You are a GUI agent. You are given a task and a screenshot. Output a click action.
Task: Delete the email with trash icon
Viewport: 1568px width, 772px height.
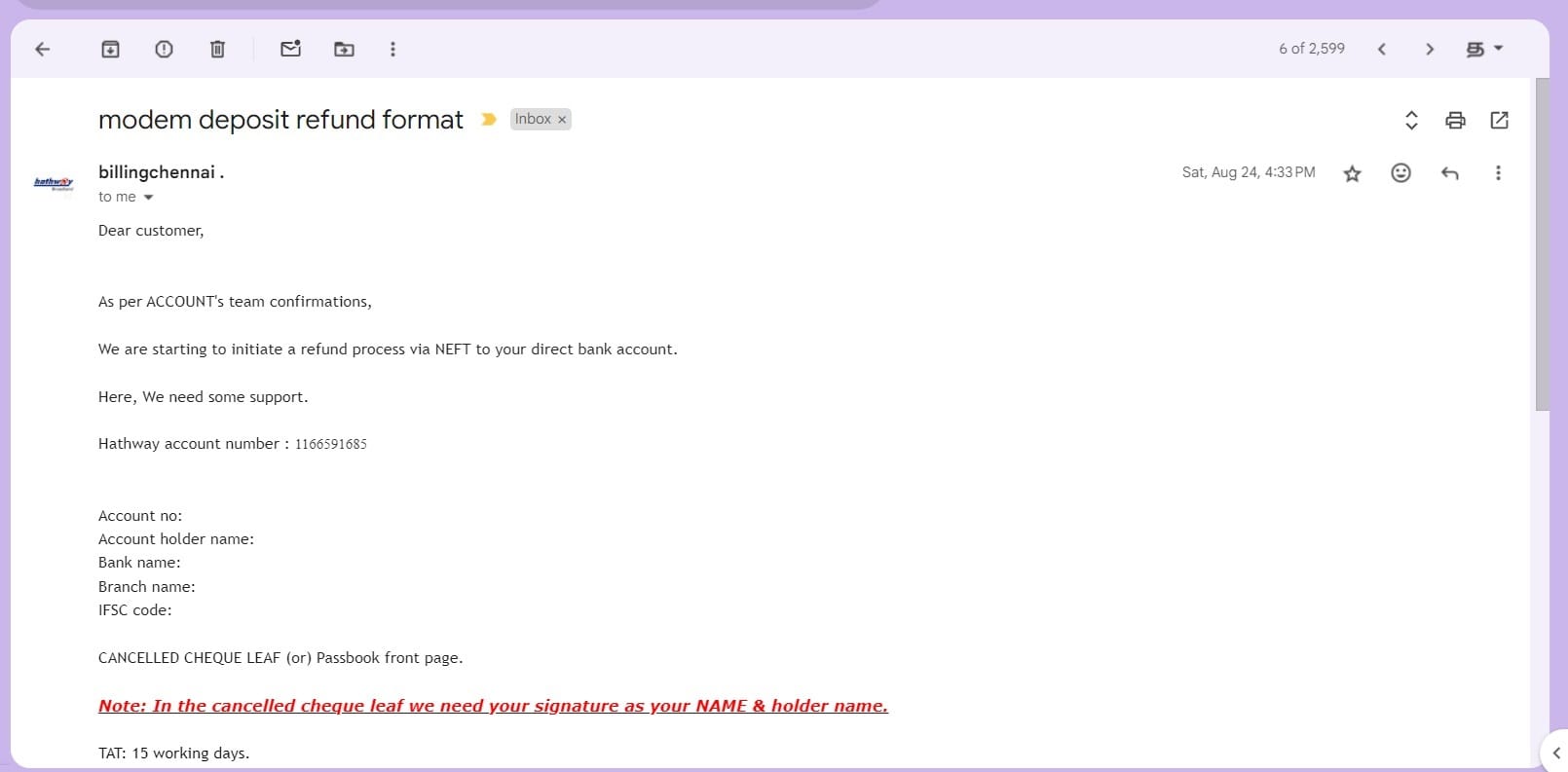coord(217,49)
